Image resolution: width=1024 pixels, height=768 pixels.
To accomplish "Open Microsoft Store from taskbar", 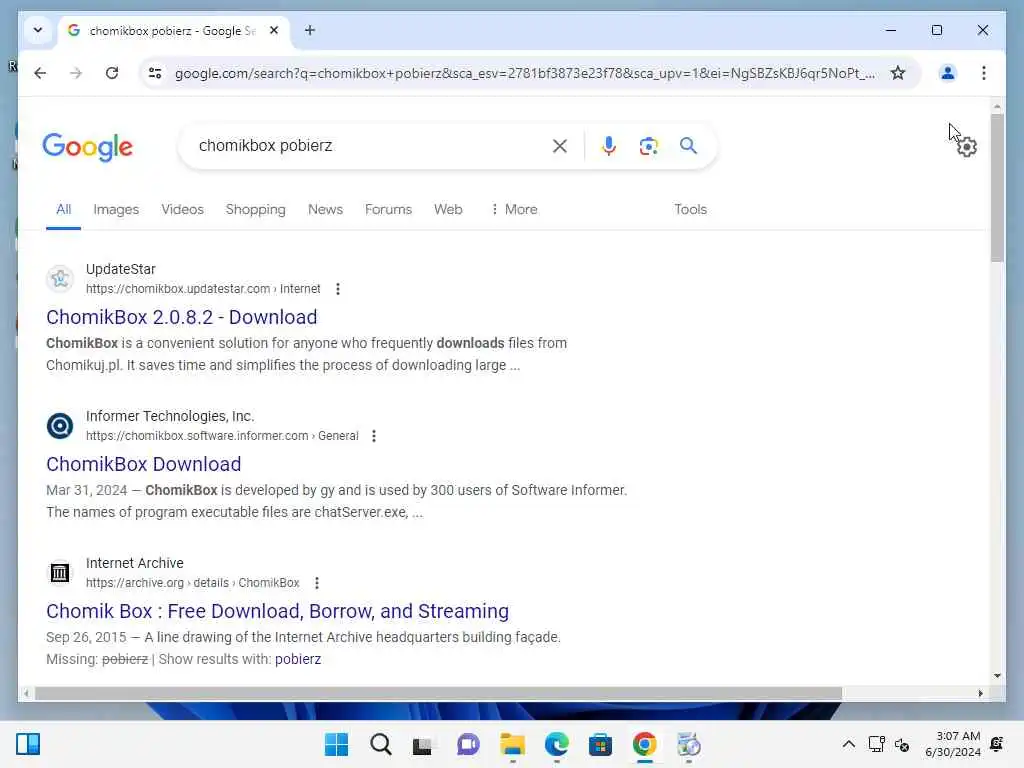I will coord(600,744).
